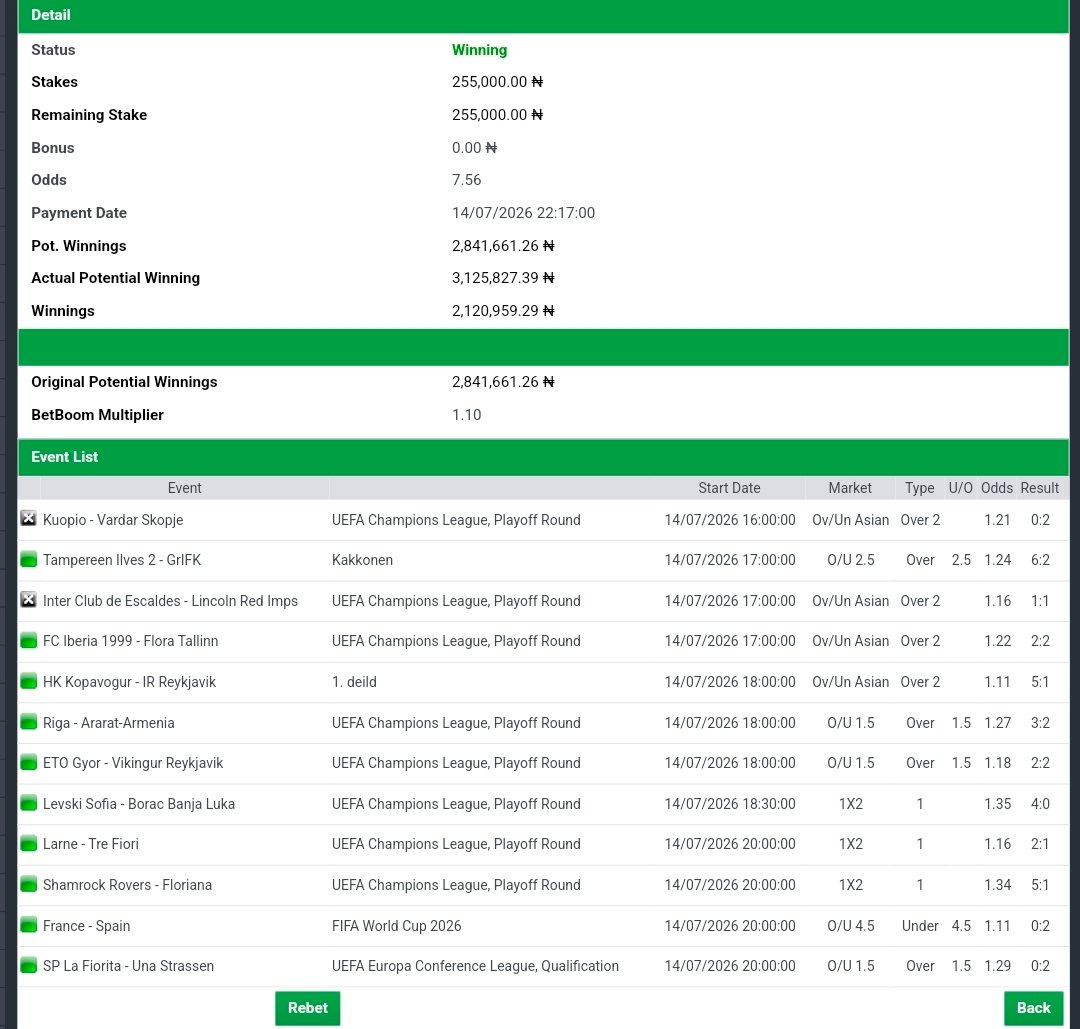Click the green status icon for Tampereen Ilves 2 - GrIFK
The image size is (1080, 1029).
click(28, 559)
